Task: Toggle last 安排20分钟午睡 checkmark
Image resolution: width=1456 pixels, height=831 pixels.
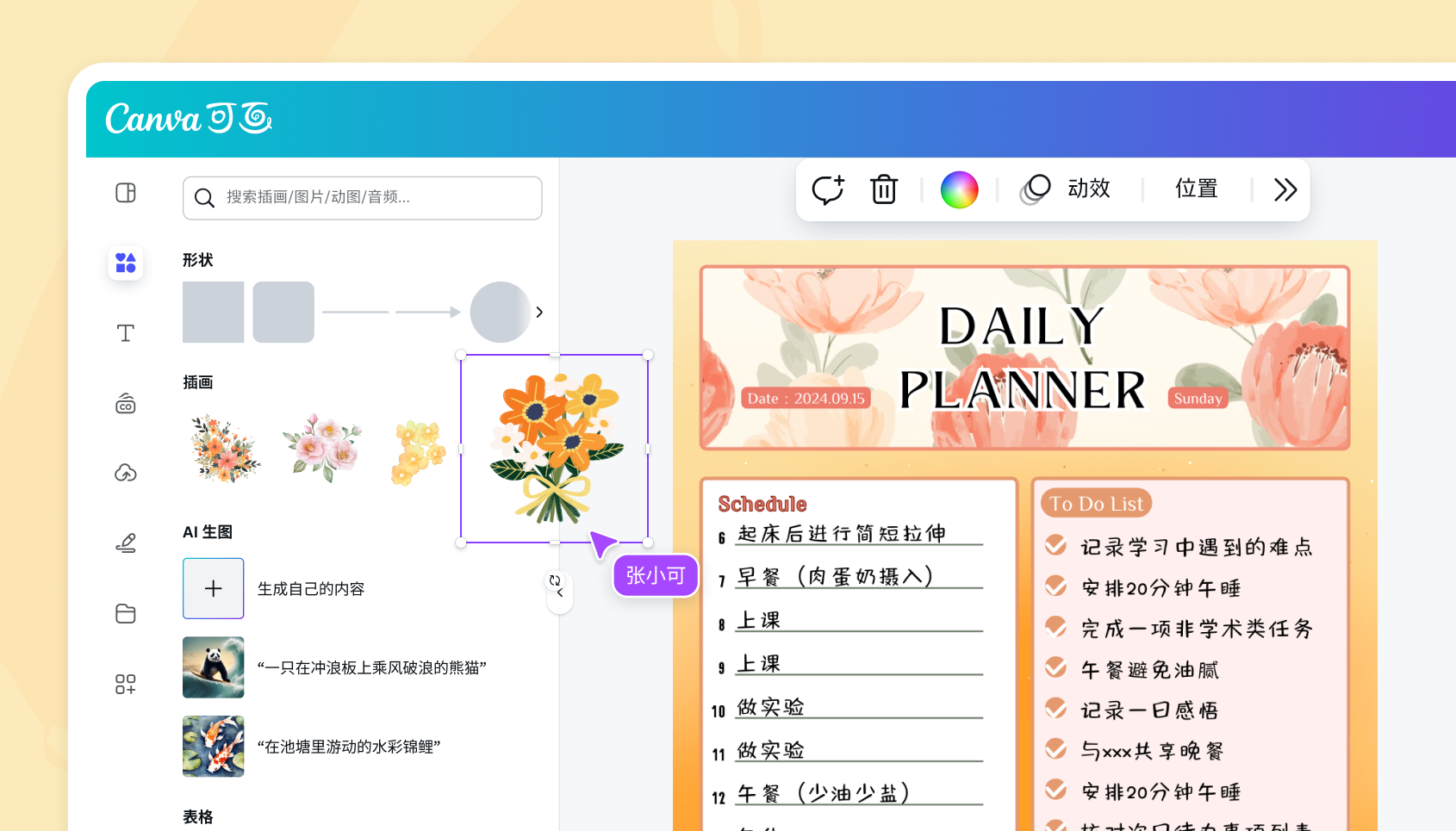Action: click(1055, 789)
